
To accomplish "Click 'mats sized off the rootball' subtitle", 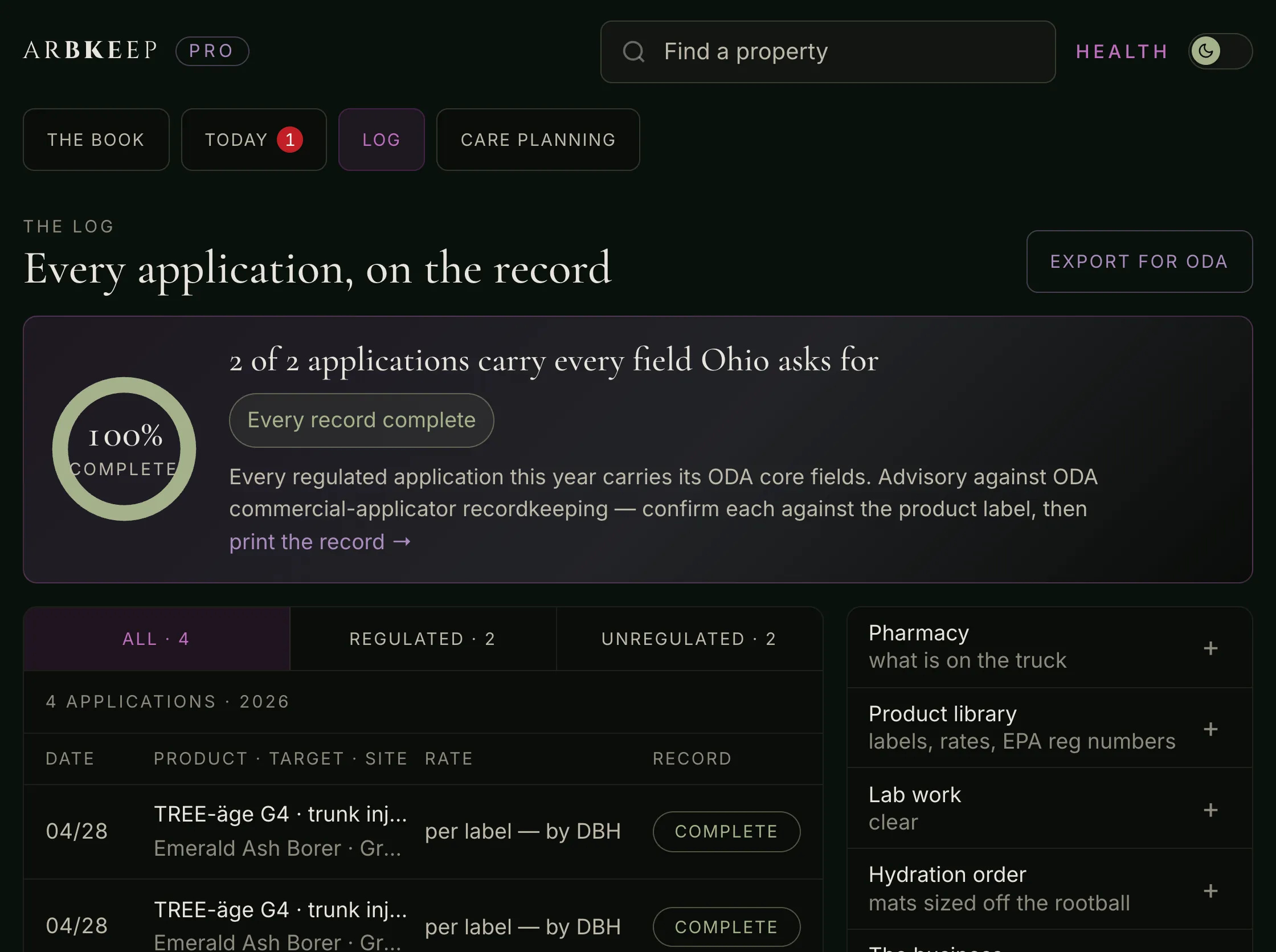I will click(x=999, y=903).
